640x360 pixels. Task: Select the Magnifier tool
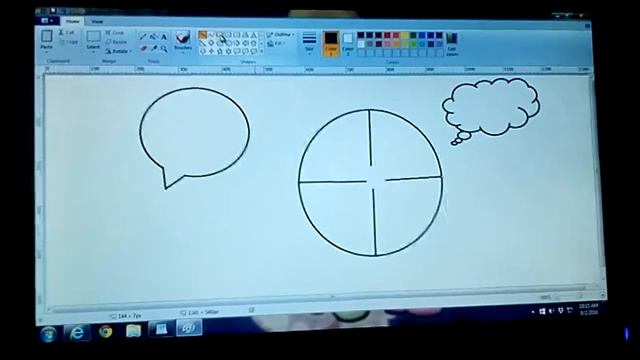(164, 49)
